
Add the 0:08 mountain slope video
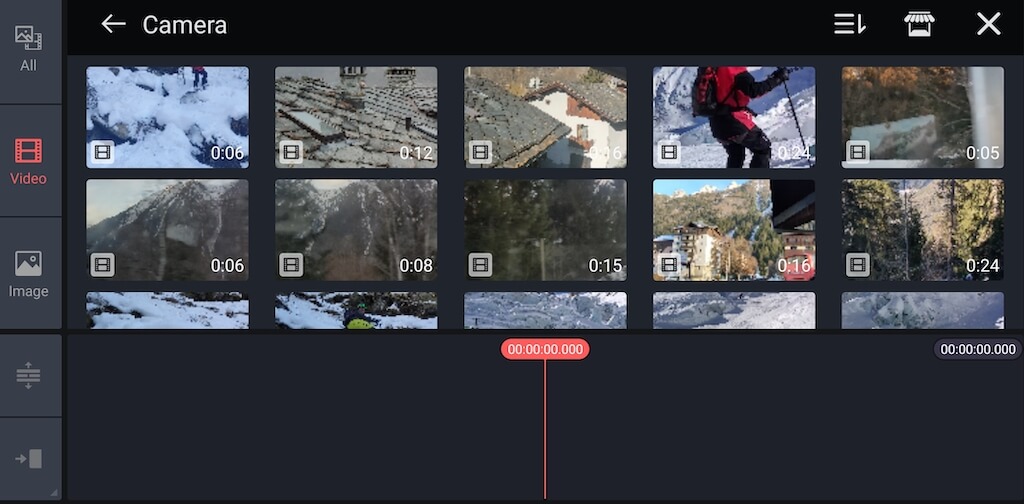coord(356,230)
